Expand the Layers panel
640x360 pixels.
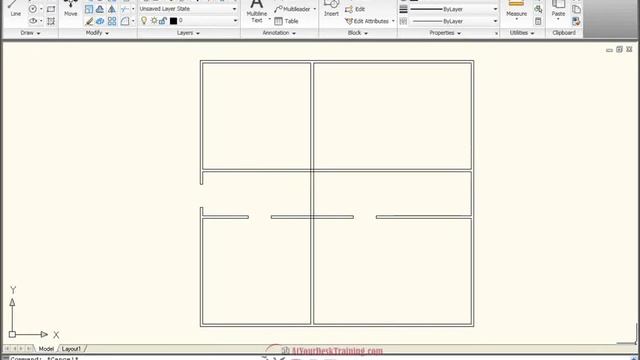click(x=188, y=33)
